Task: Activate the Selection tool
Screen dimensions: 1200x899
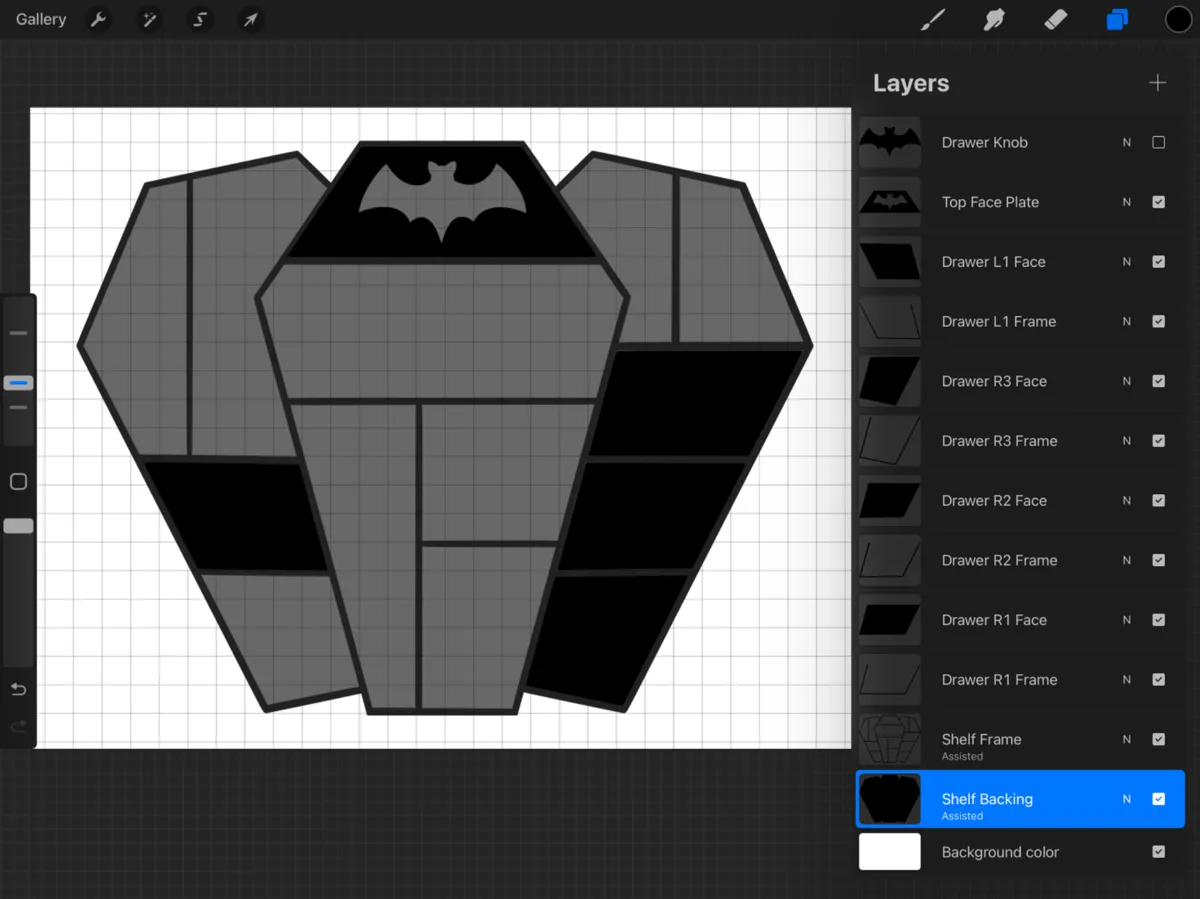Action: tap(199, 20)
